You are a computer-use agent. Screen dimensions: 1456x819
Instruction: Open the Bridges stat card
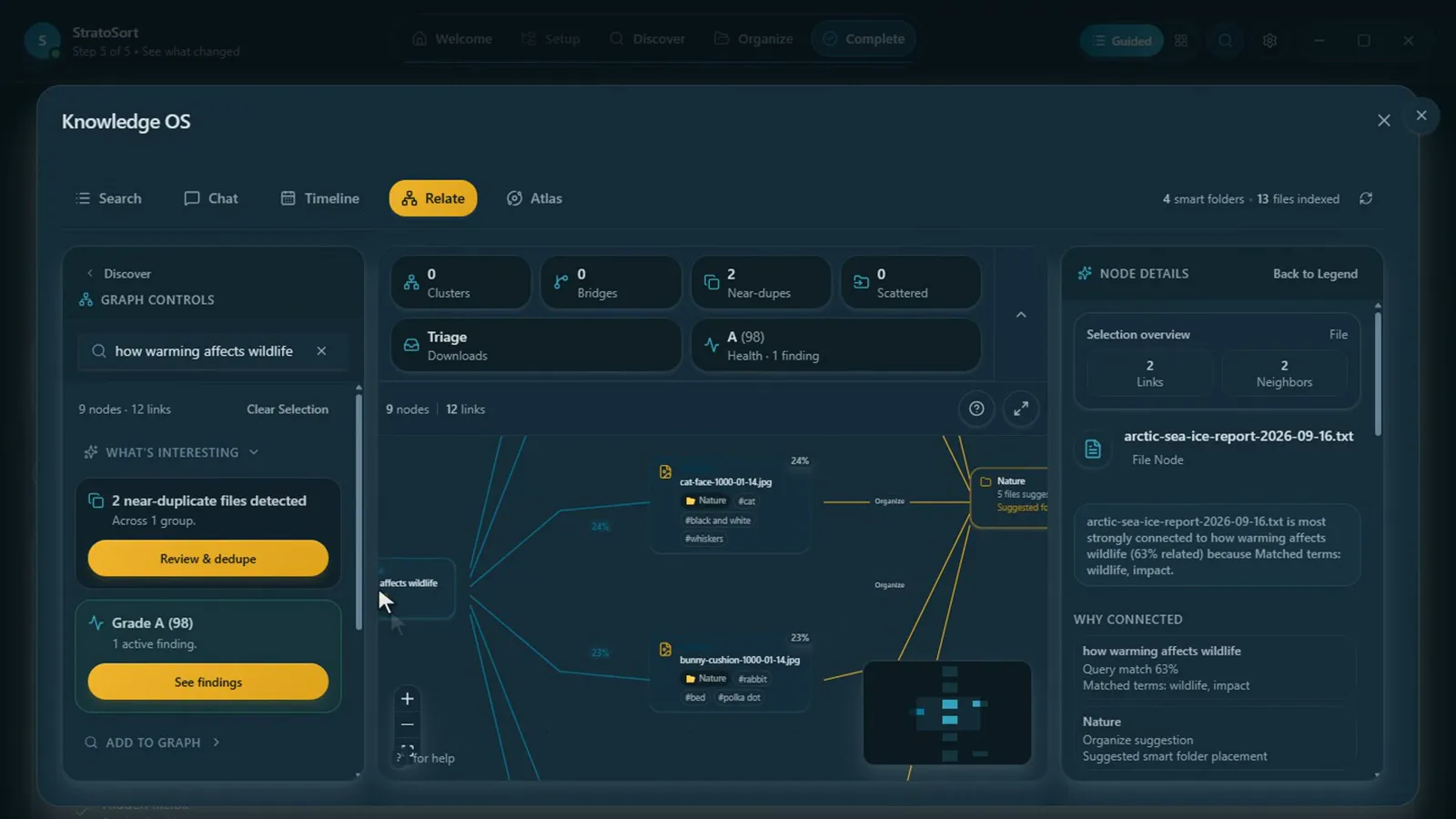611,282
